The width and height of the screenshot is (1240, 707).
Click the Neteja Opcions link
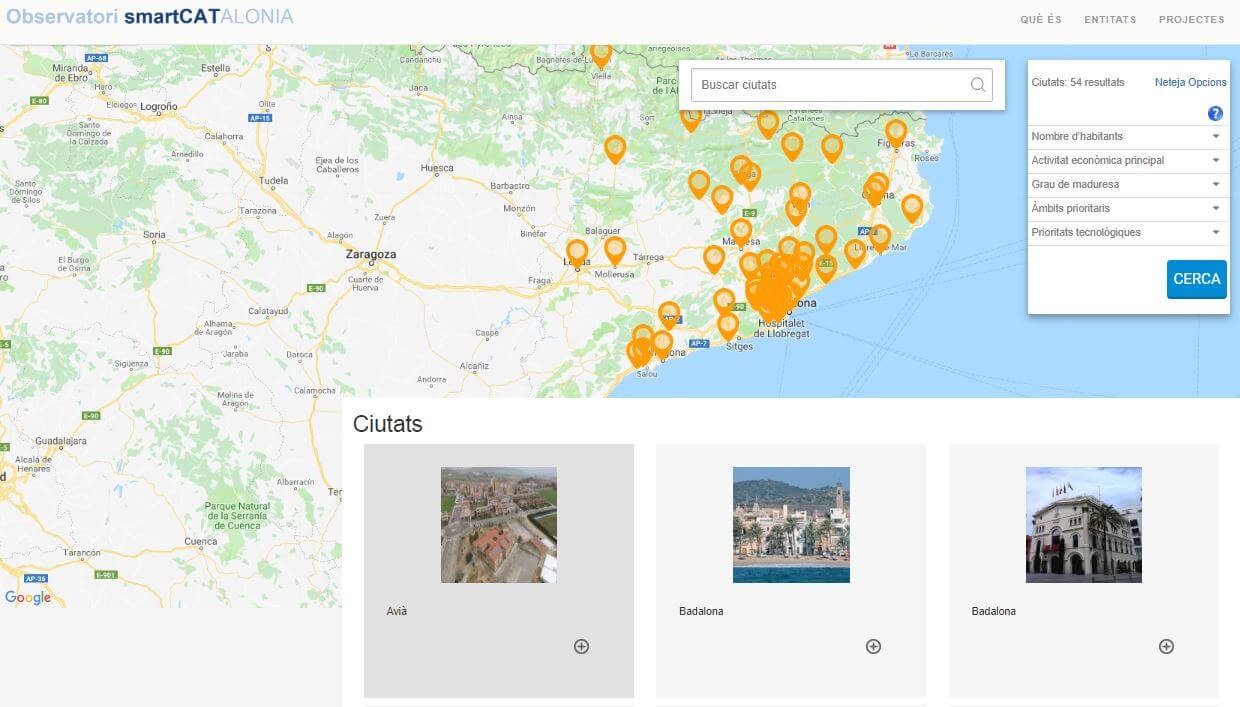pos(1190,83)
